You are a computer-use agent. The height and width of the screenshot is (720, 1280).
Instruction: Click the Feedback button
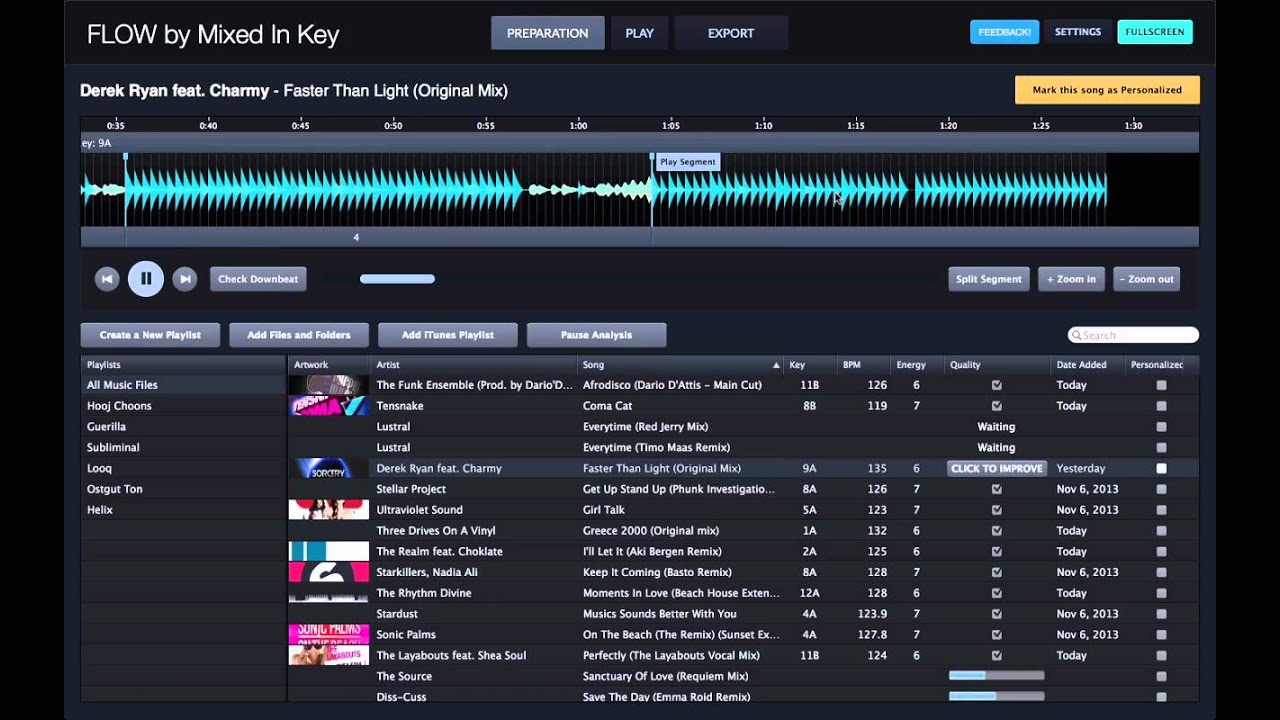1004,32
